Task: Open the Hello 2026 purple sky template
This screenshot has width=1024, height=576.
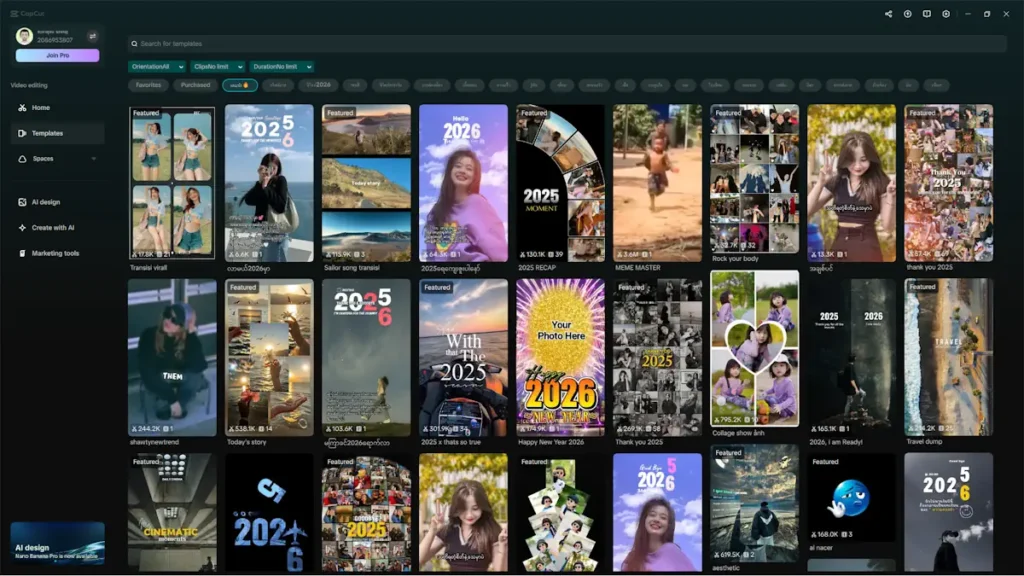Action: tap(463, 183)
